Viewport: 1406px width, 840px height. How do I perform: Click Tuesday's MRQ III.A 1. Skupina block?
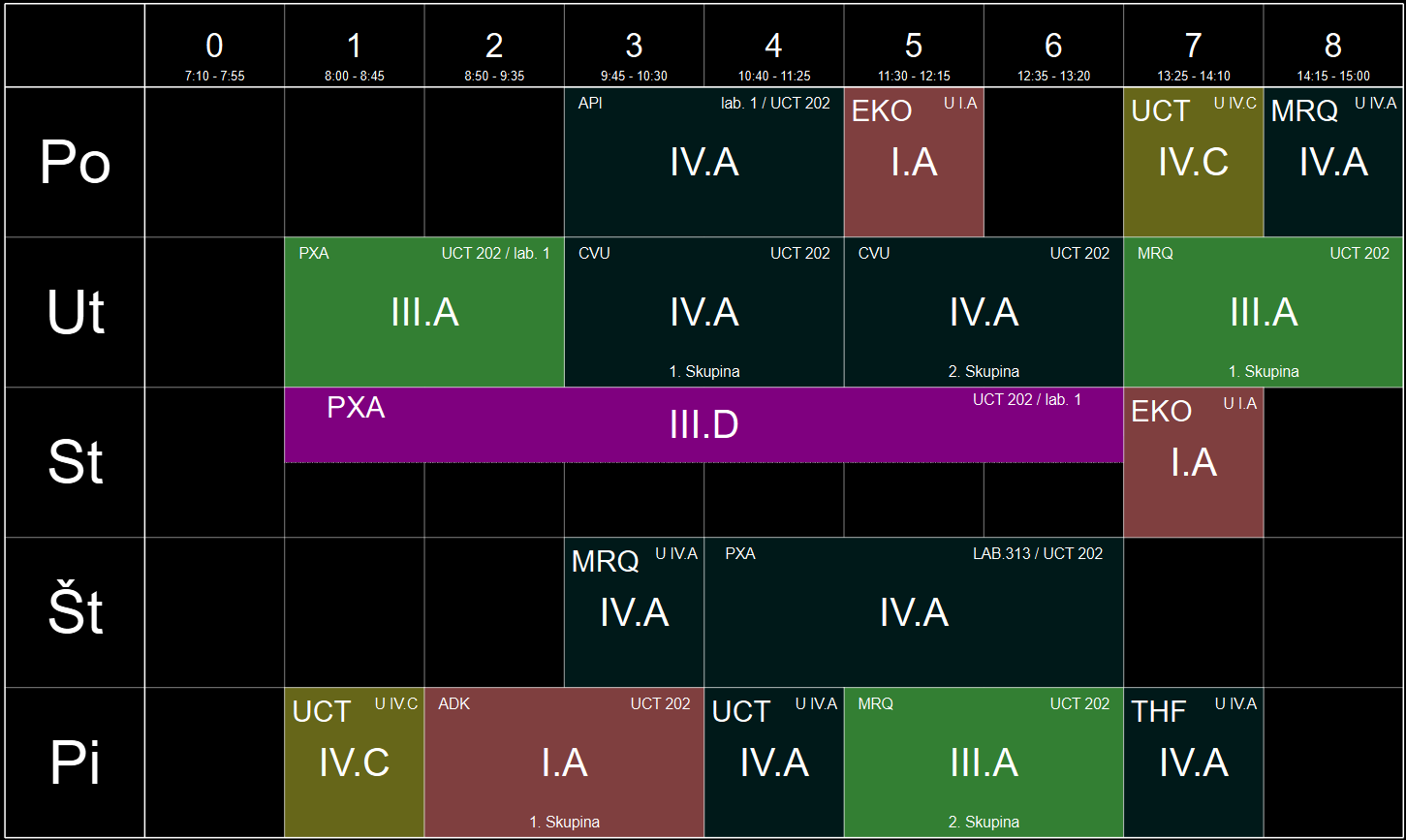click(x=1264, y=313)
